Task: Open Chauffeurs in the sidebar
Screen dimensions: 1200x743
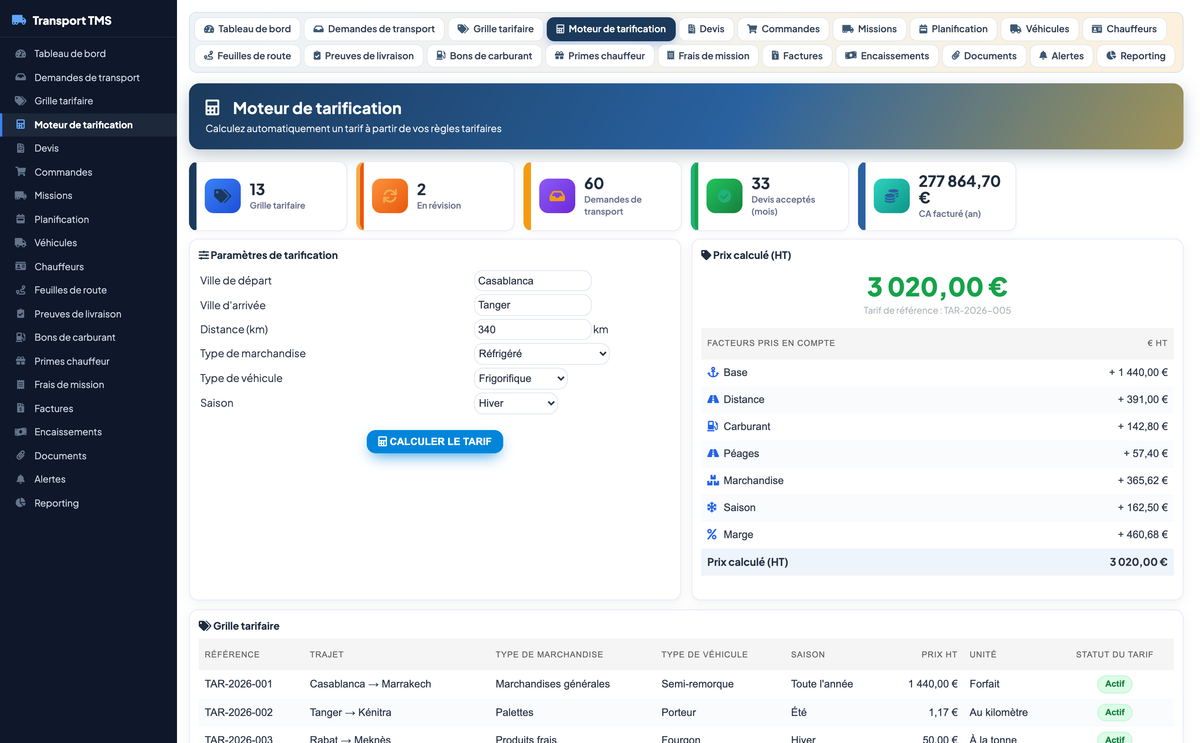Action: (x=88, y=267)
